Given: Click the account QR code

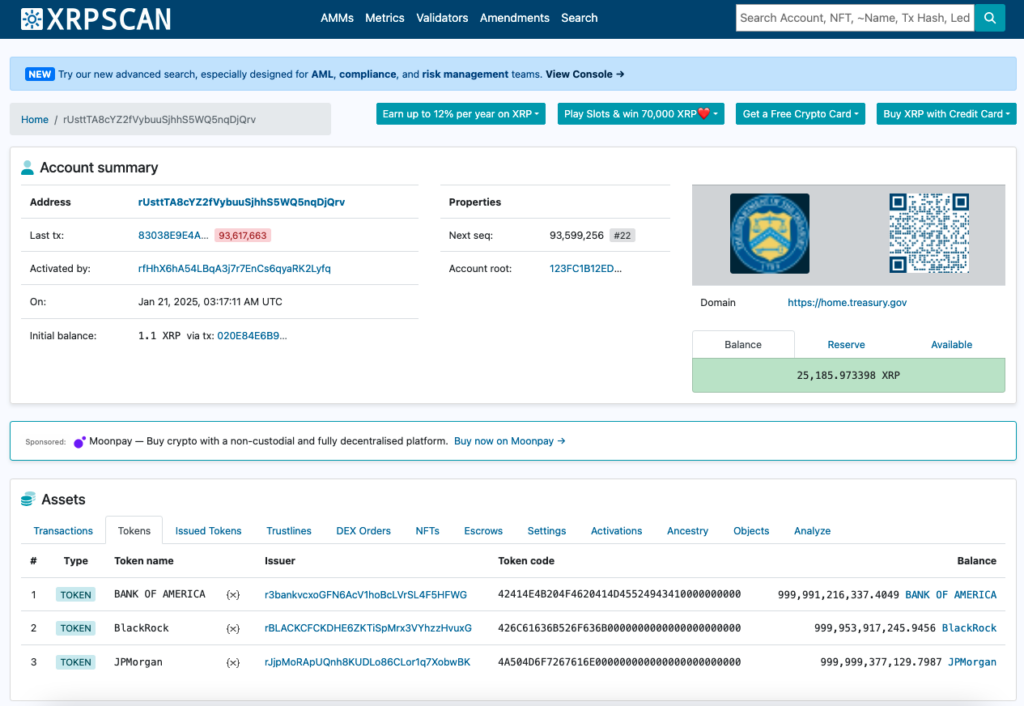Looking at the screenshot, I should click(x=929, y=233).
